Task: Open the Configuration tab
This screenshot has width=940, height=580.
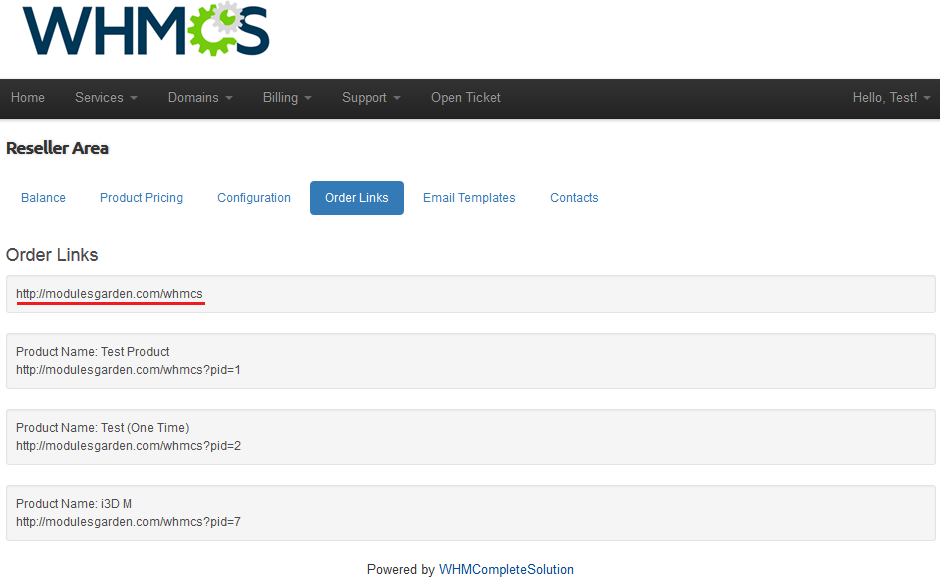Action: pyautogui.click(x=254, y=198)
